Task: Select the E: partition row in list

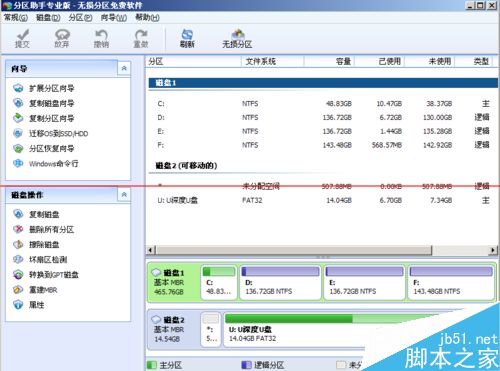Action: tap(323, 131)
